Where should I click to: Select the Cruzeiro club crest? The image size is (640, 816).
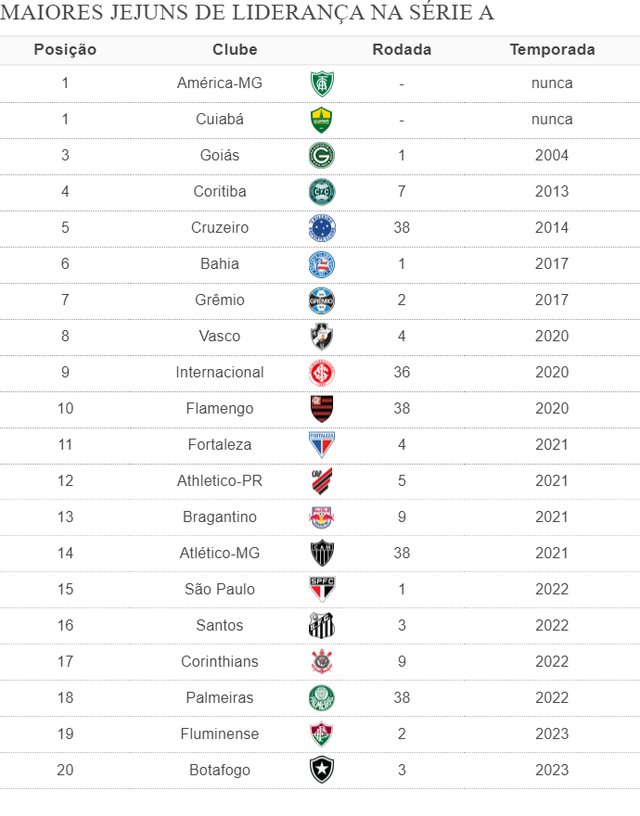coord(322,228)
